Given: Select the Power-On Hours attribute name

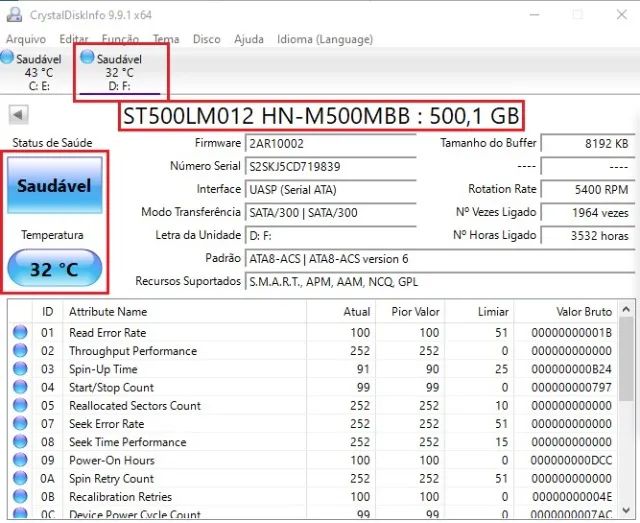Looking at the screenshot, I should 112,461.
